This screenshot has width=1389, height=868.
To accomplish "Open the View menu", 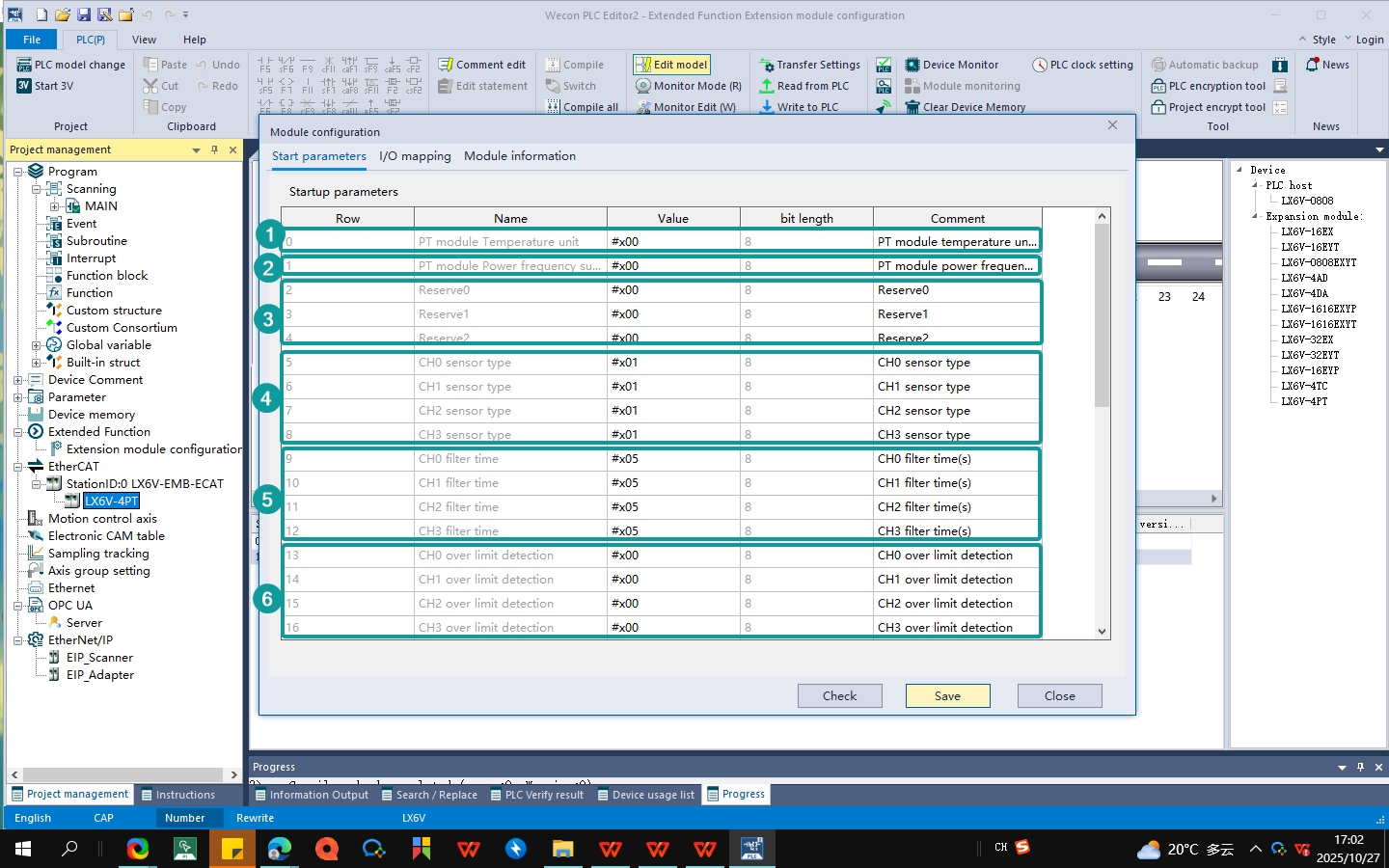I will point(144,40).
